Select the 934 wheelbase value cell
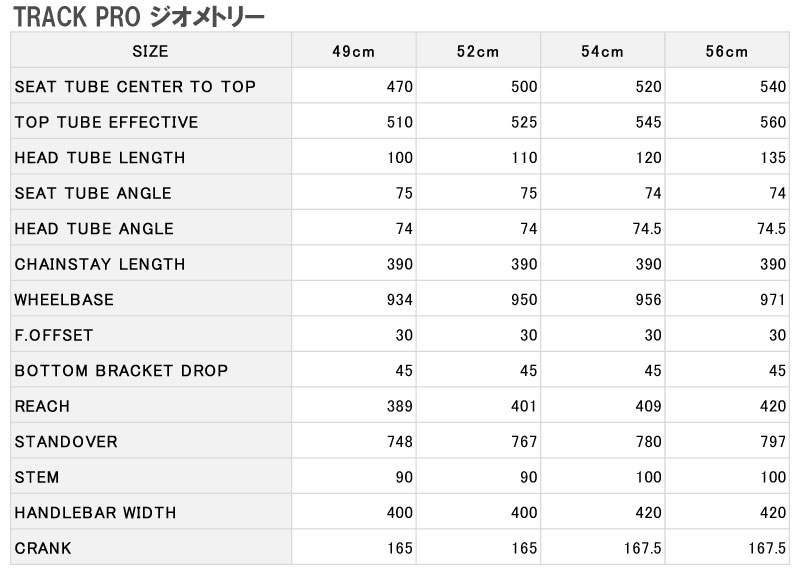 (x=354, y=300)
